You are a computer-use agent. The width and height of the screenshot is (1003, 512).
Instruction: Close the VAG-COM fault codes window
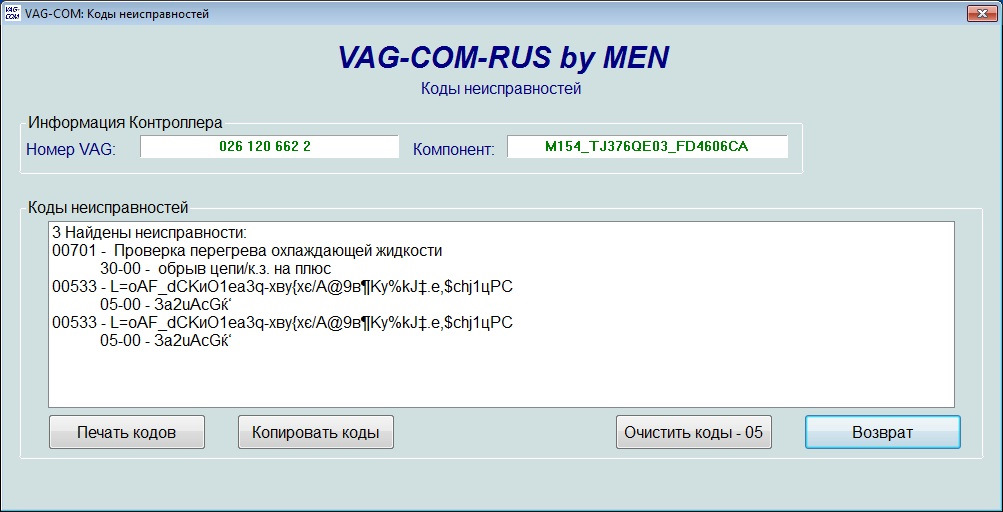(x=981, y=13)
